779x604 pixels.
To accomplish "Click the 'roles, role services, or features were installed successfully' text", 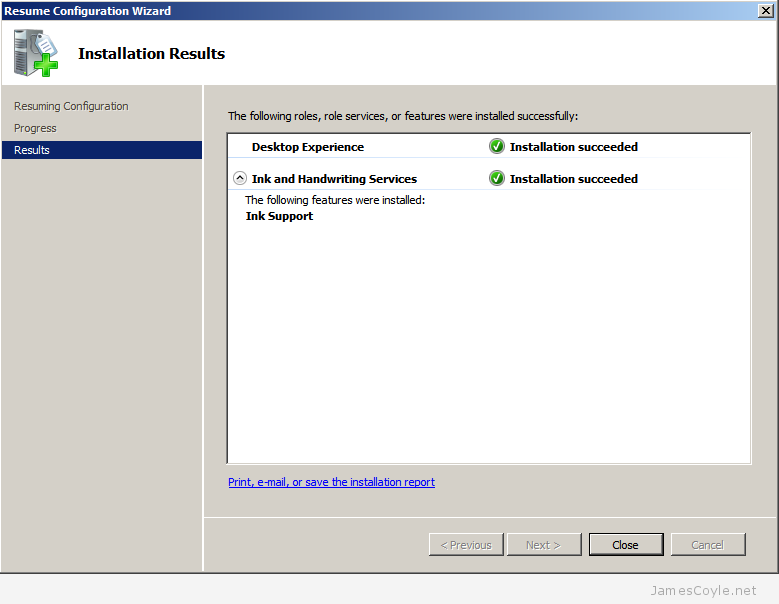I will click(403, 116).
